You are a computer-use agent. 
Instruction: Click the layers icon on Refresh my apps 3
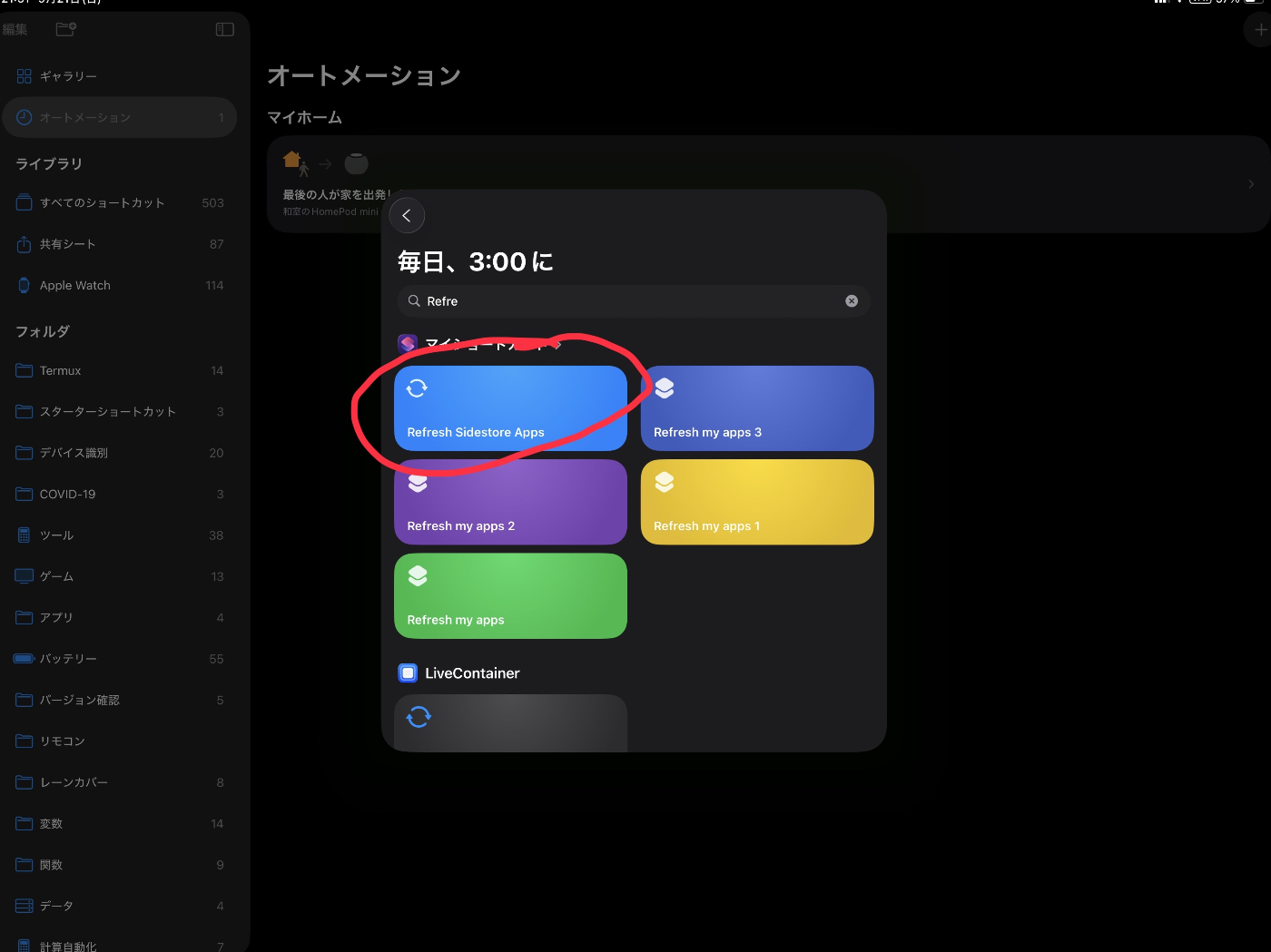[665, 388]
